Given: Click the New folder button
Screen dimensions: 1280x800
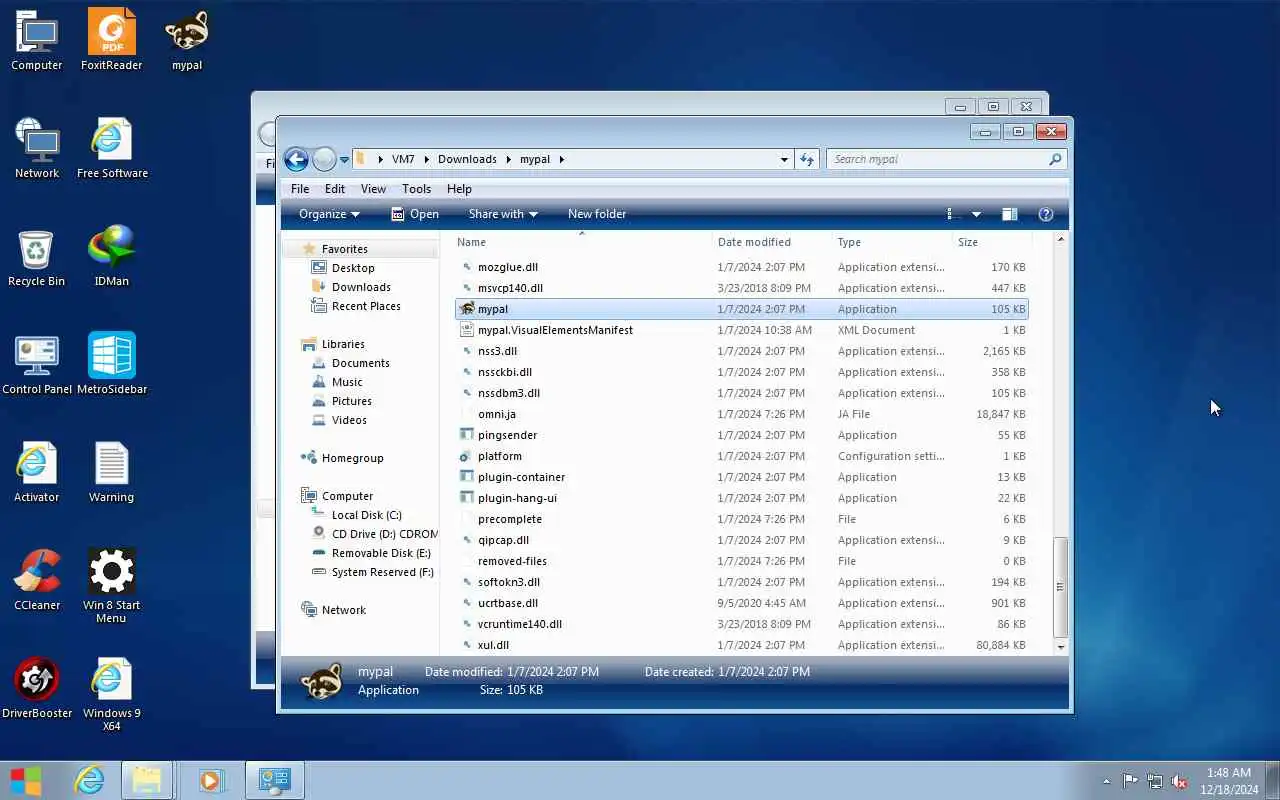Looking at the screenshot, I should tap(597, 214).
